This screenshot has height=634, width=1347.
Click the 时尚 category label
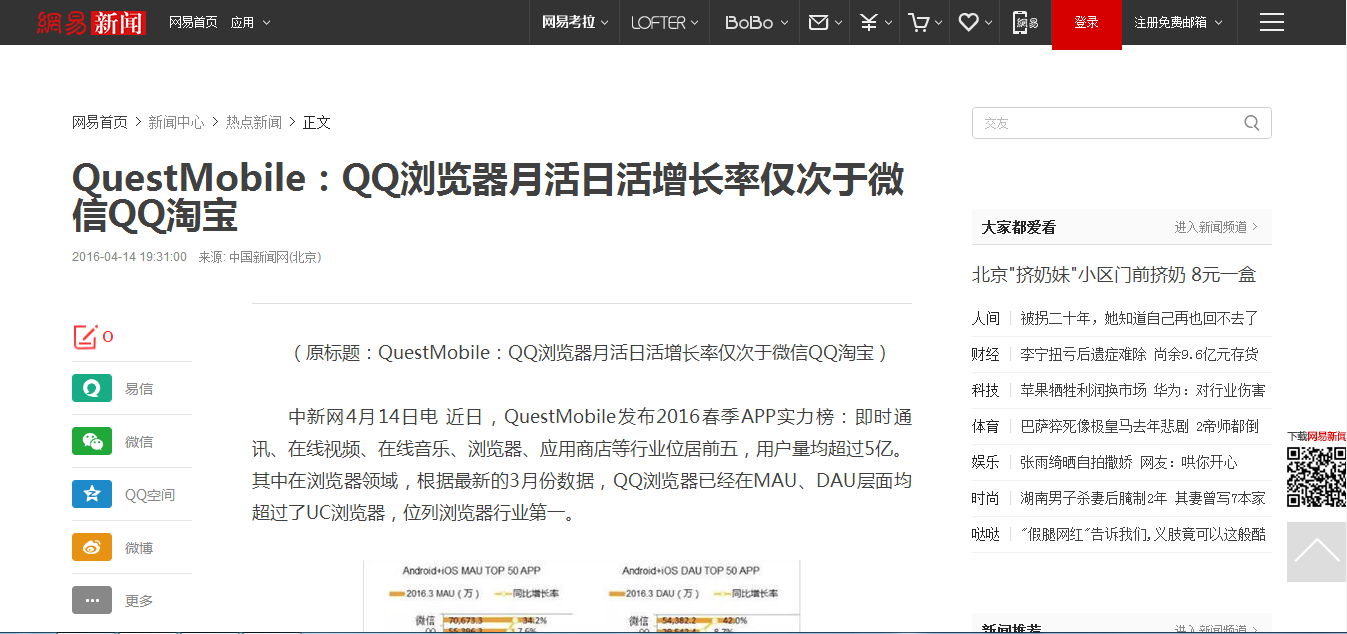coord(985,498)
